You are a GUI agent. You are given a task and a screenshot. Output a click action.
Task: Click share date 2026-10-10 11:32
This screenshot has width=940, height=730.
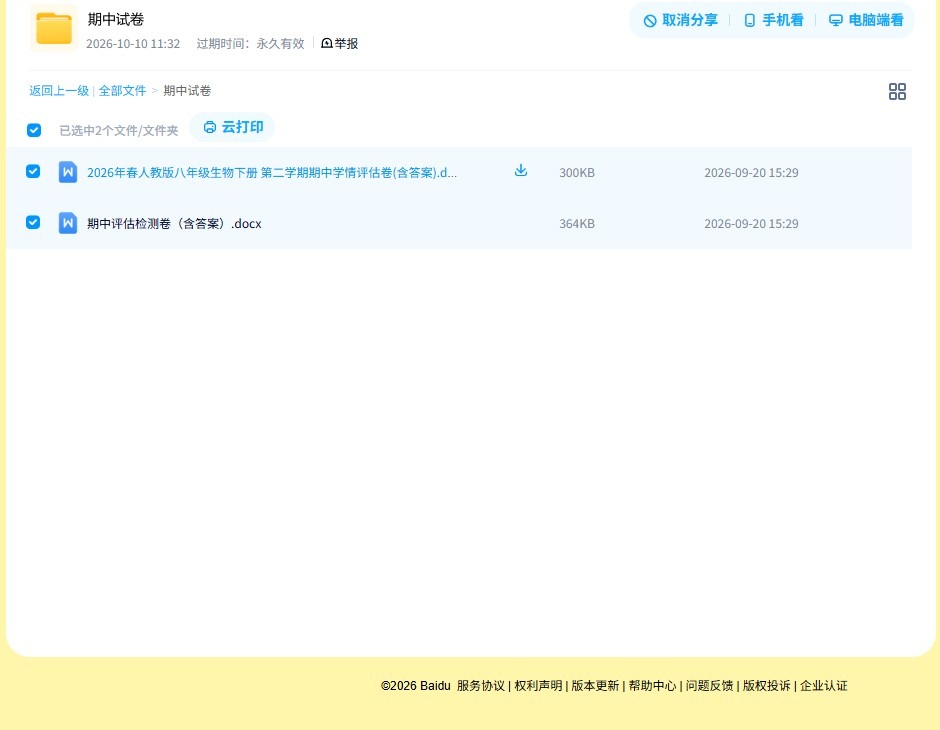click(133, 44)
